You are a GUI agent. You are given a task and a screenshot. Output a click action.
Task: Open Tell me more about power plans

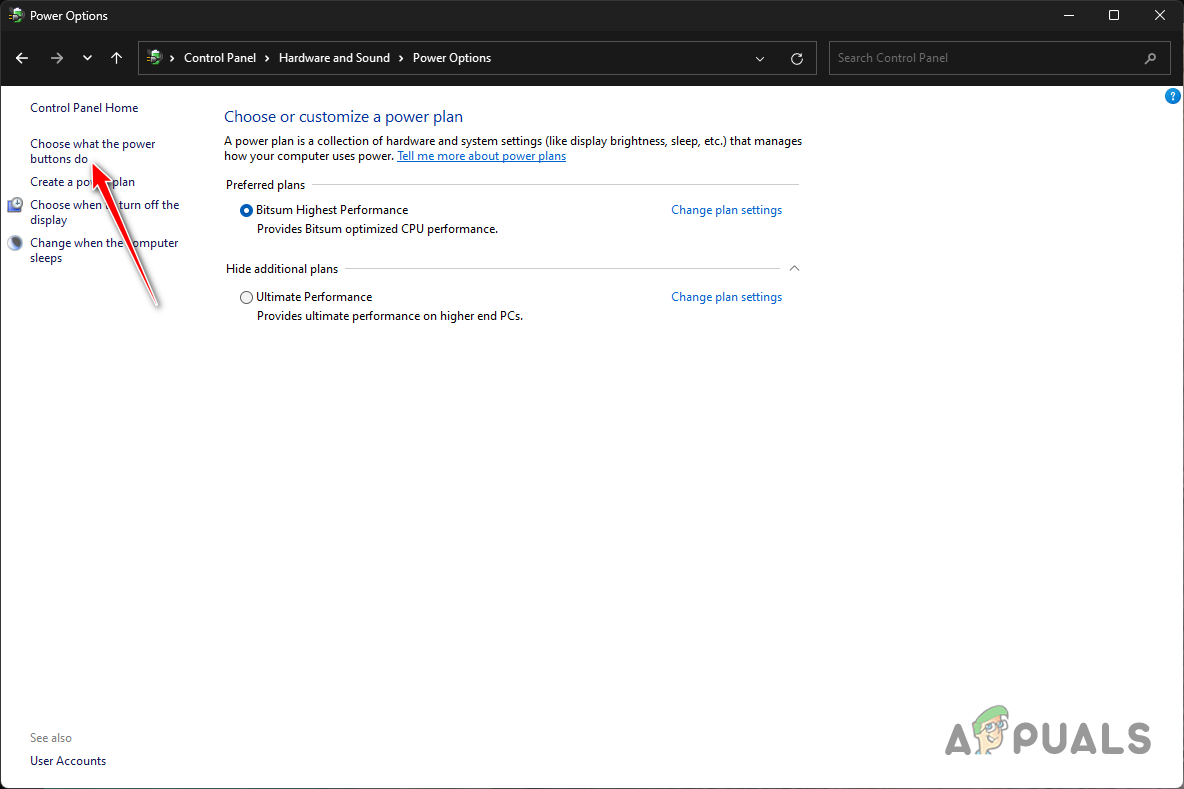point(481,156)
